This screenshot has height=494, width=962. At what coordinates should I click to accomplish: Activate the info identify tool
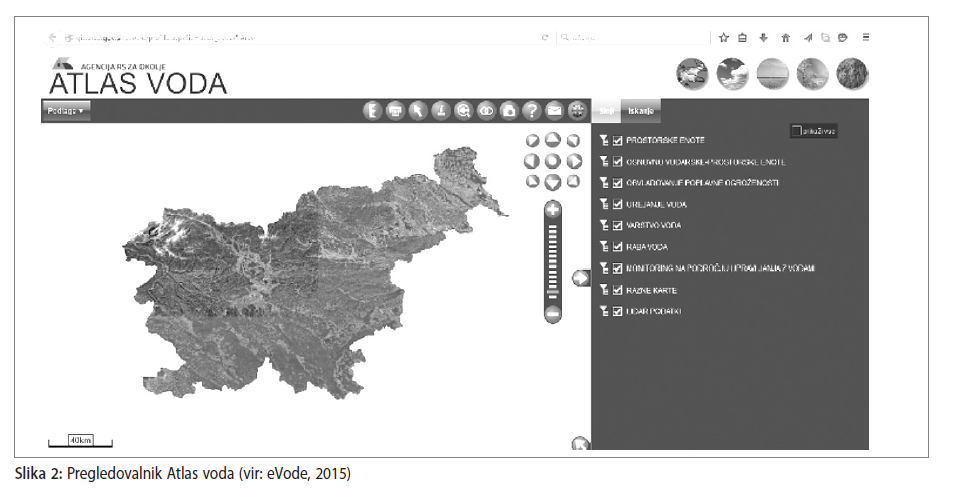(441, 110)
